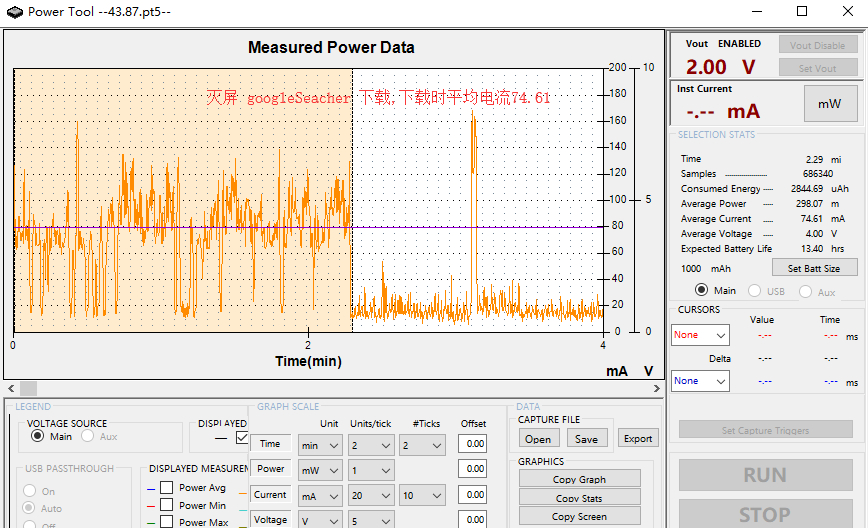
Task: Open the Current unit dropdown (mA)
Action: [x=321, y=496]
